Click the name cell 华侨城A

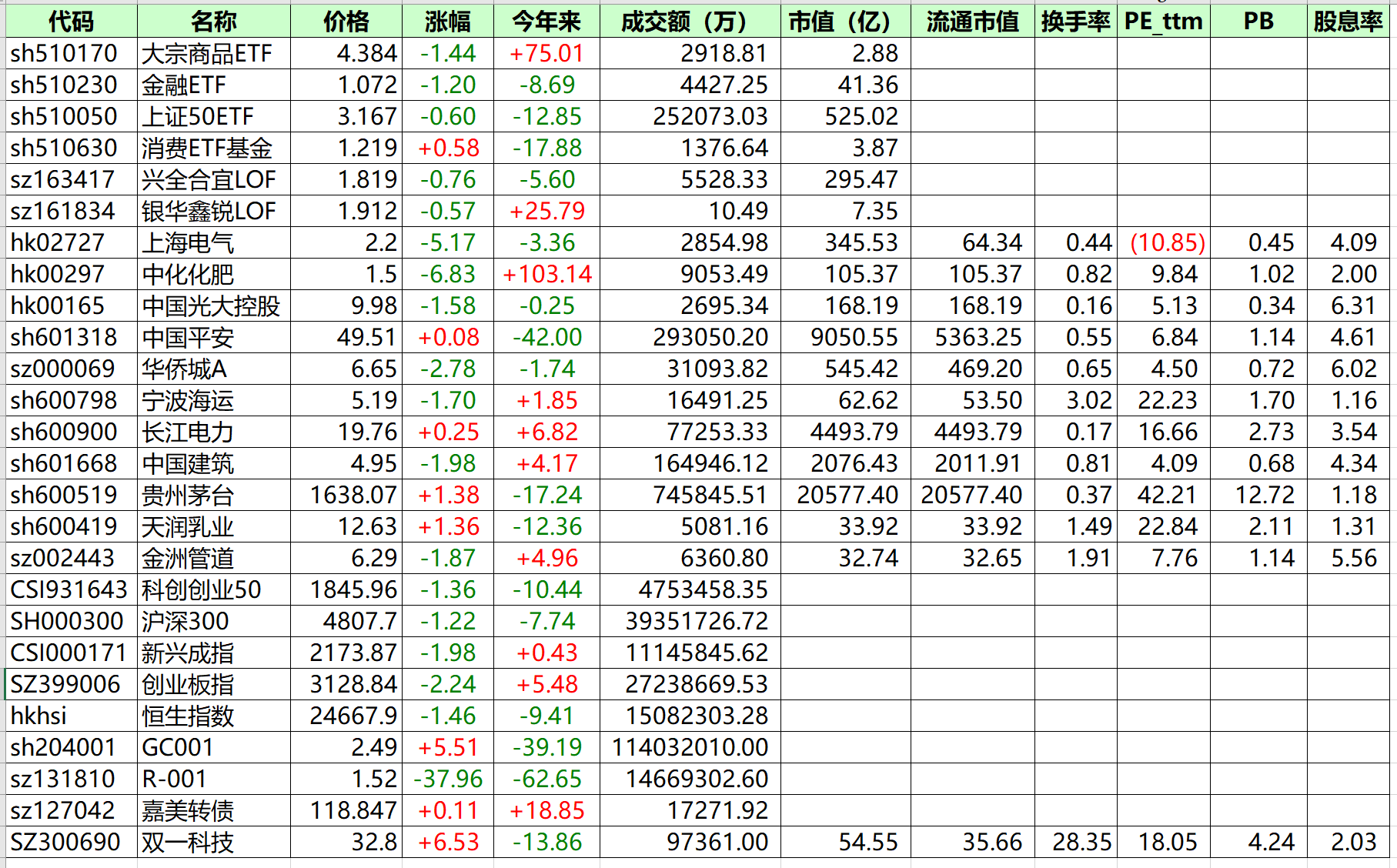pos(214,369)
